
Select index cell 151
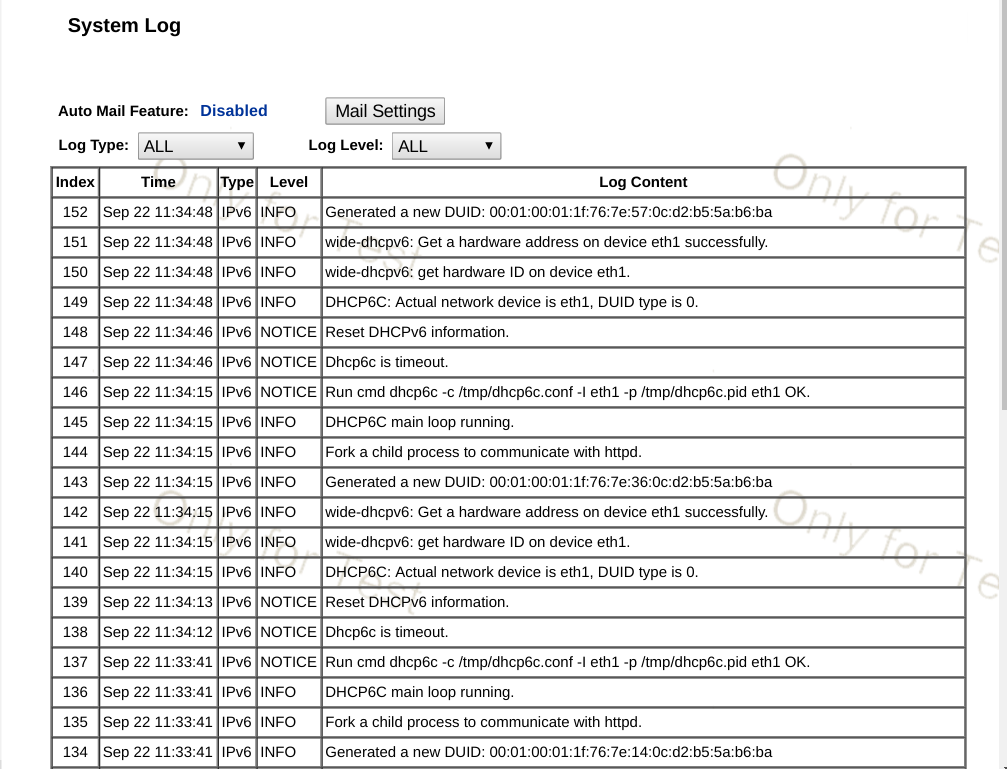(x=75, y=242)
